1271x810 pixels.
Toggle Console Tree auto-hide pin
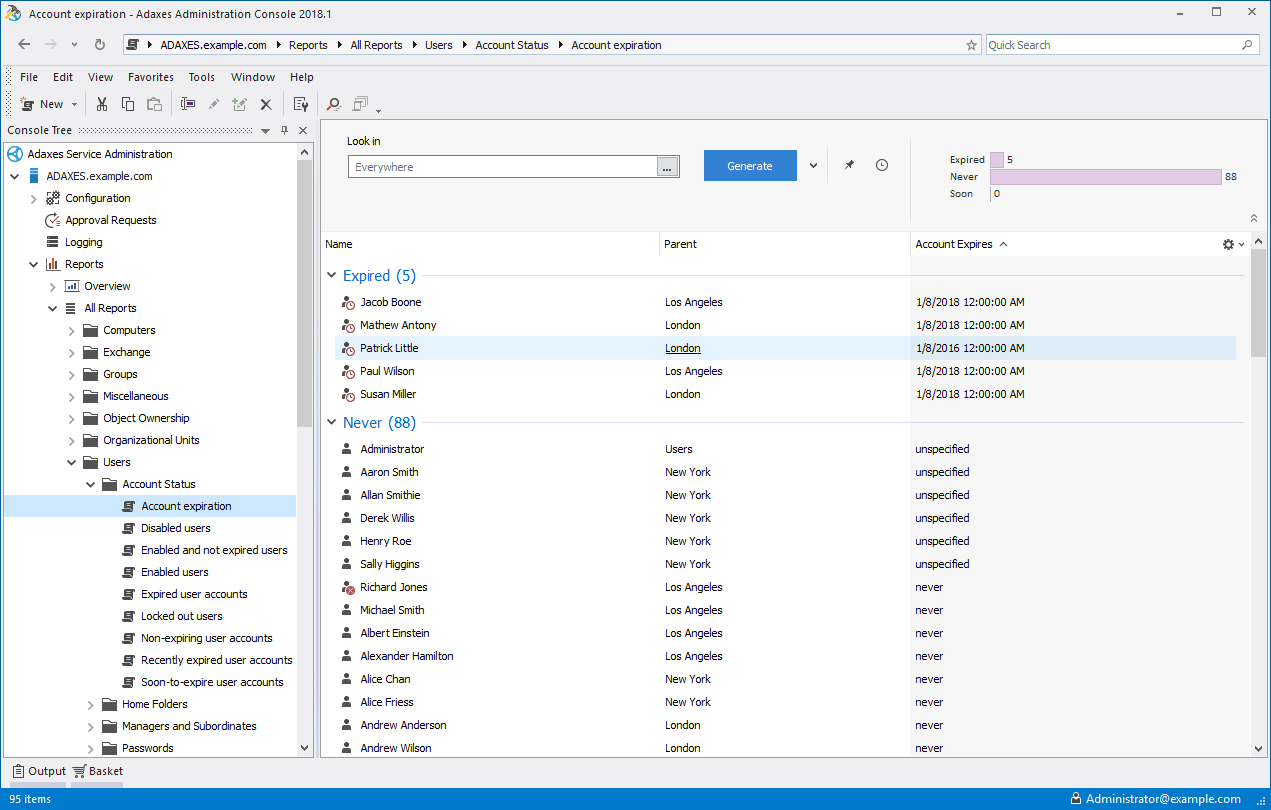[x=285, y=131]
